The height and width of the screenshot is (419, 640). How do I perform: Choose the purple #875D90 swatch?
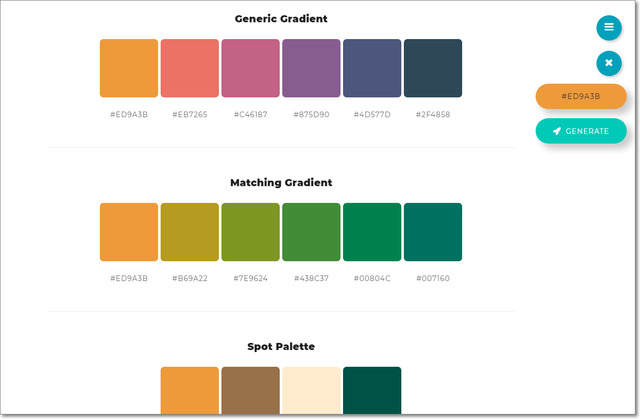pos(311,68)
